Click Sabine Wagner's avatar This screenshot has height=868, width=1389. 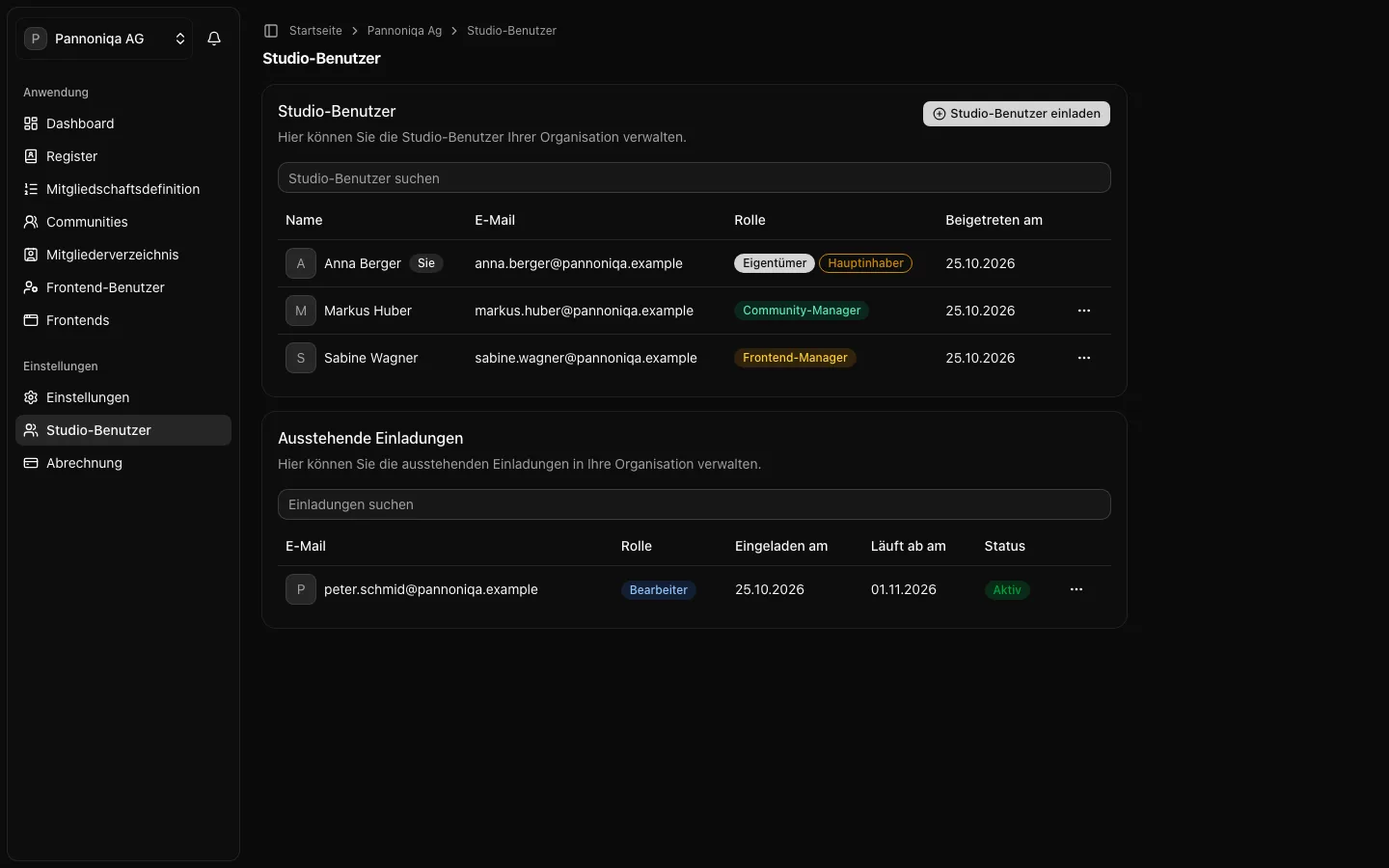[x=301, y=358]
